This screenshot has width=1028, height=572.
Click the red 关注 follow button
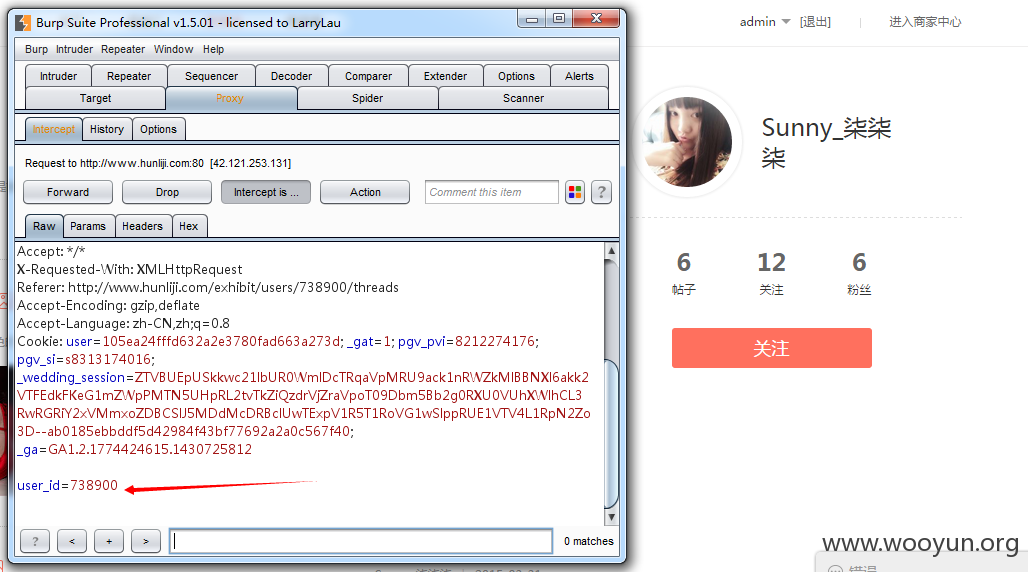[772, 348]
